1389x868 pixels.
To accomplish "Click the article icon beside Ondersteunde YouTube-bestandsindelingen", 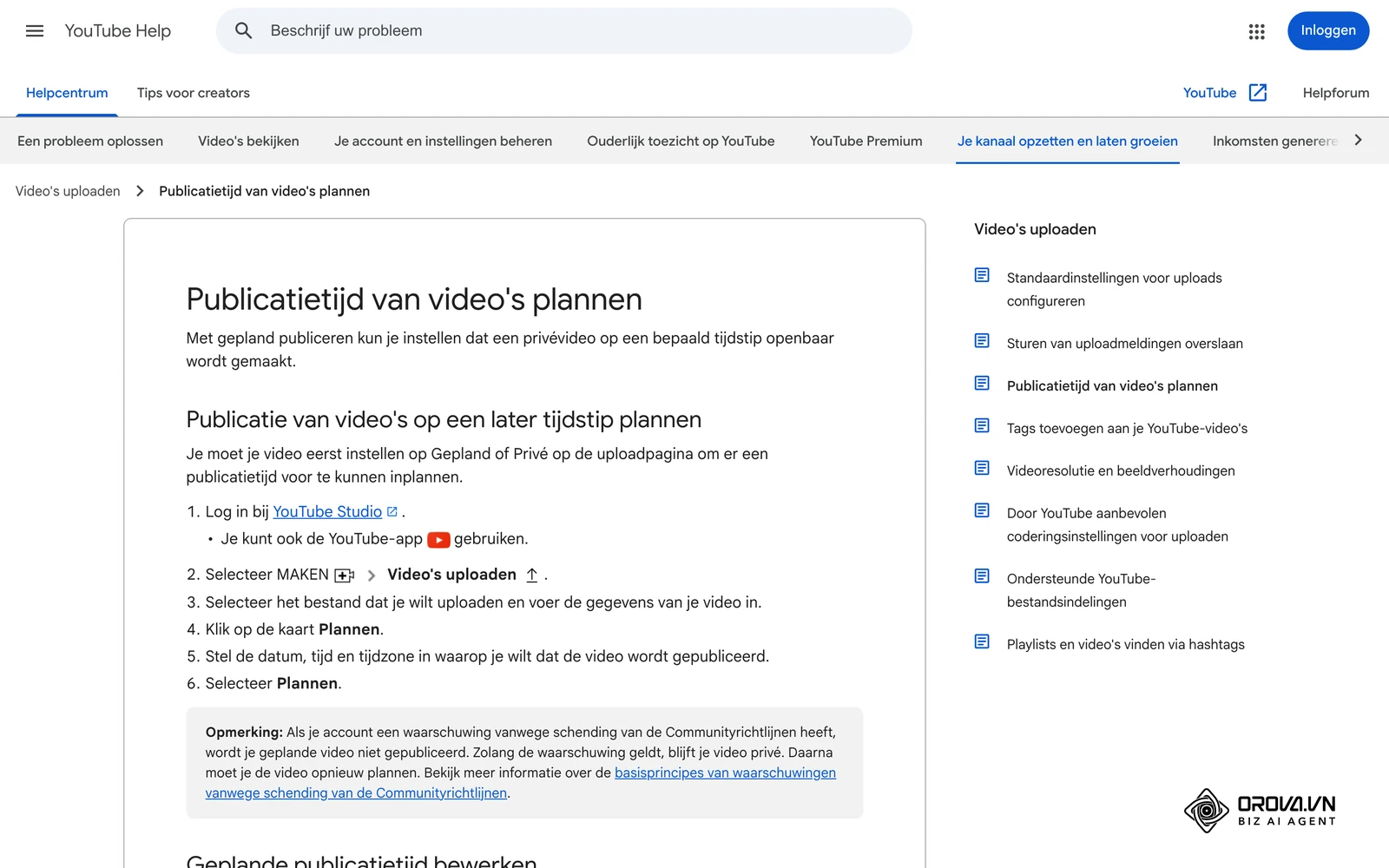I will pos(982,576).
